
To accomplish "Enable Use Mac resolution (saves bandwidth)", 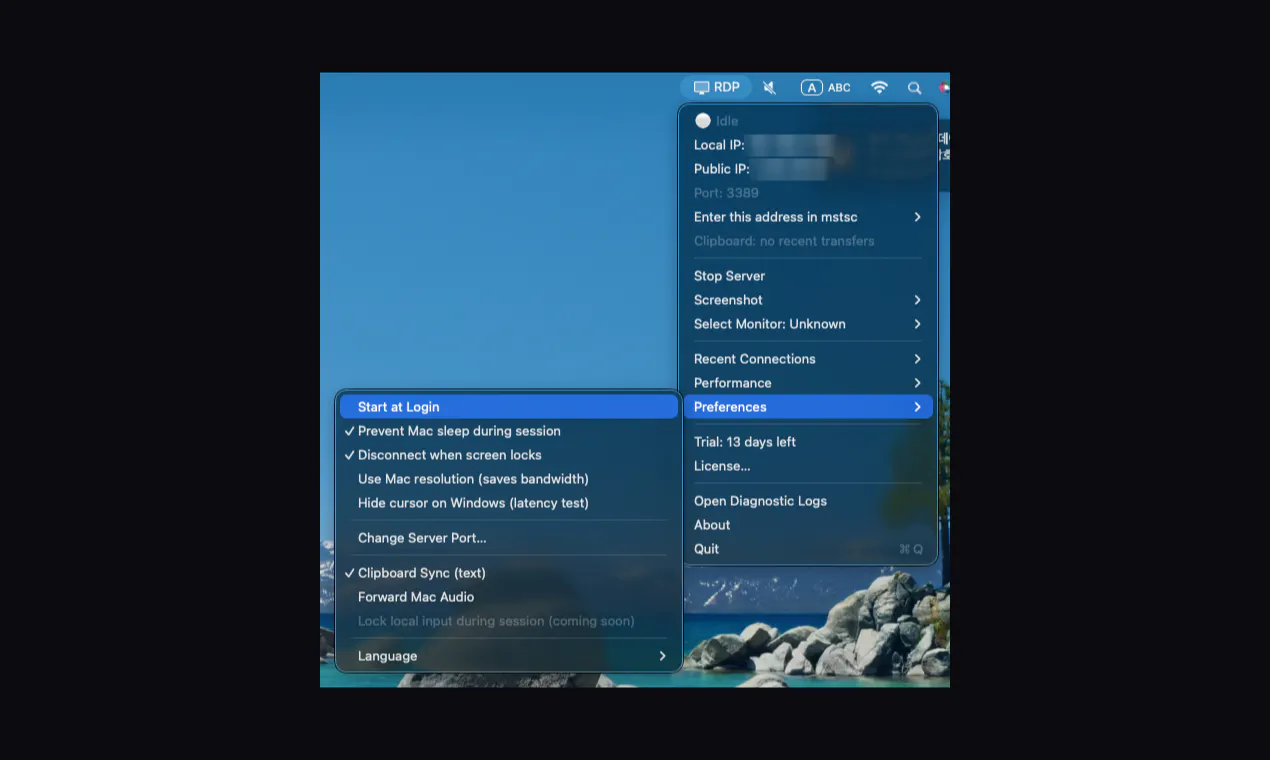I will pos(509,479).
